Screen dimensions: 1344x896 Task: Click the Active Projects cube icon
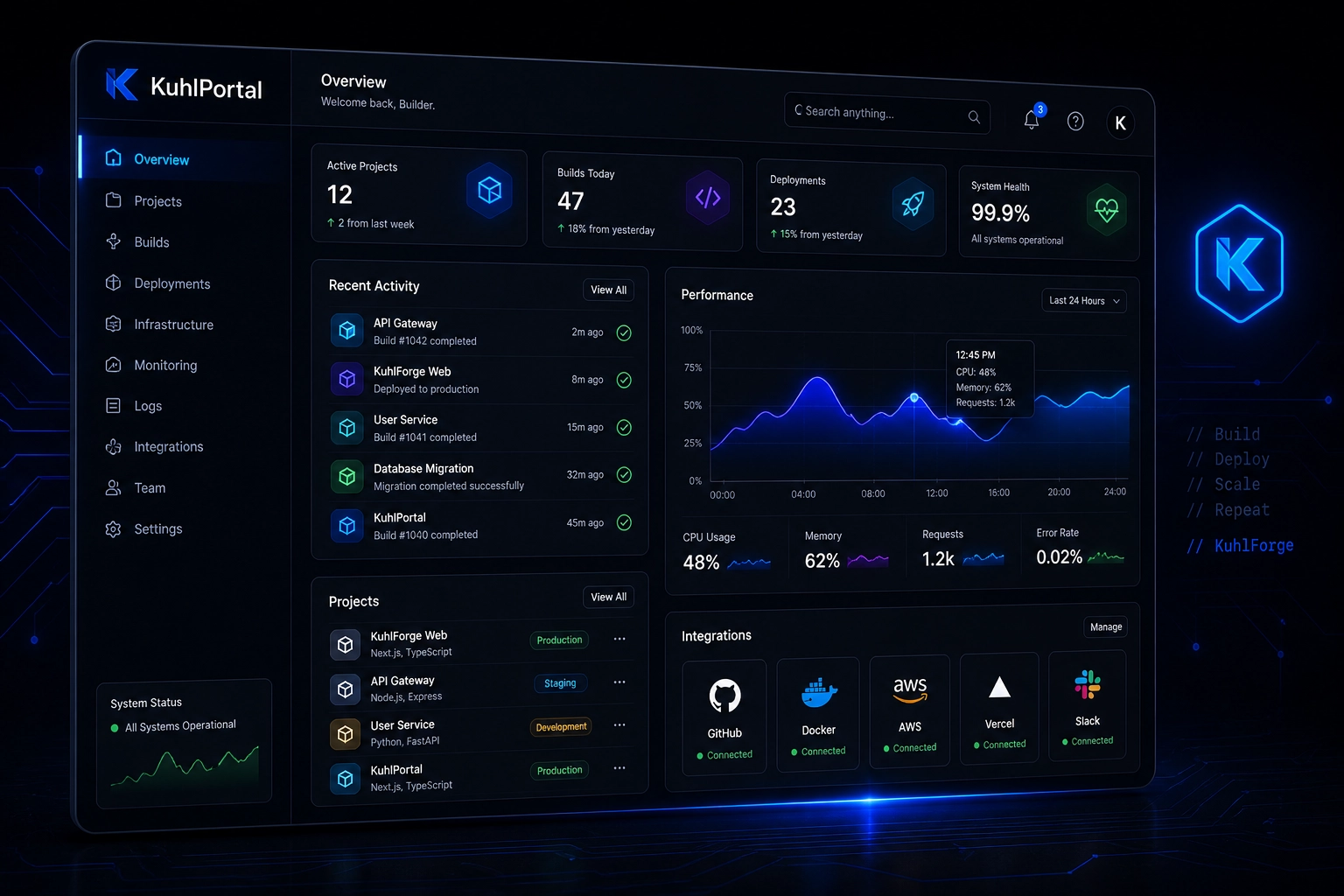point(490,190)
